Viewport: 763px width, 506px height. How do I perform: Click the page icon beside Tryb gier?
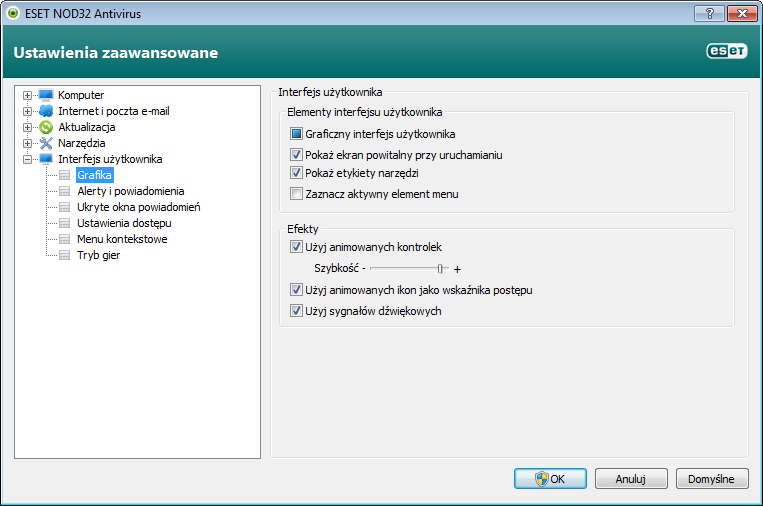point(64,255)
